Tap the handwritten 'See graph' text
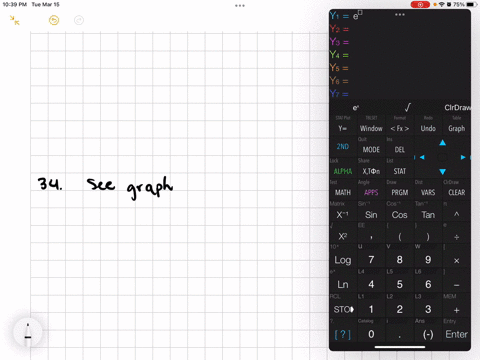Image resolution: width=480 pixels, height=360 pixels. 130,187
